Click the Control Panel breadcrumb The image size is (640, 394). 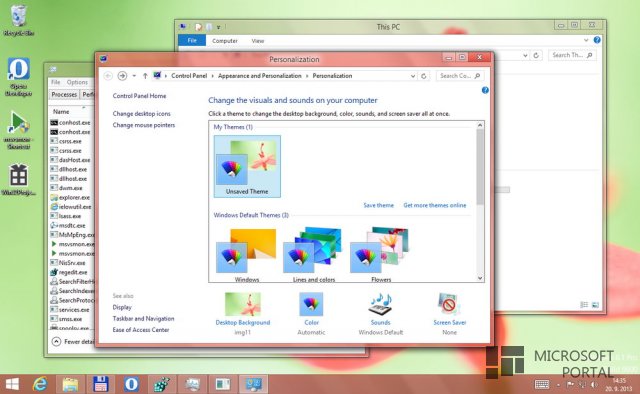pyautogui.click(x=189, y=76)
